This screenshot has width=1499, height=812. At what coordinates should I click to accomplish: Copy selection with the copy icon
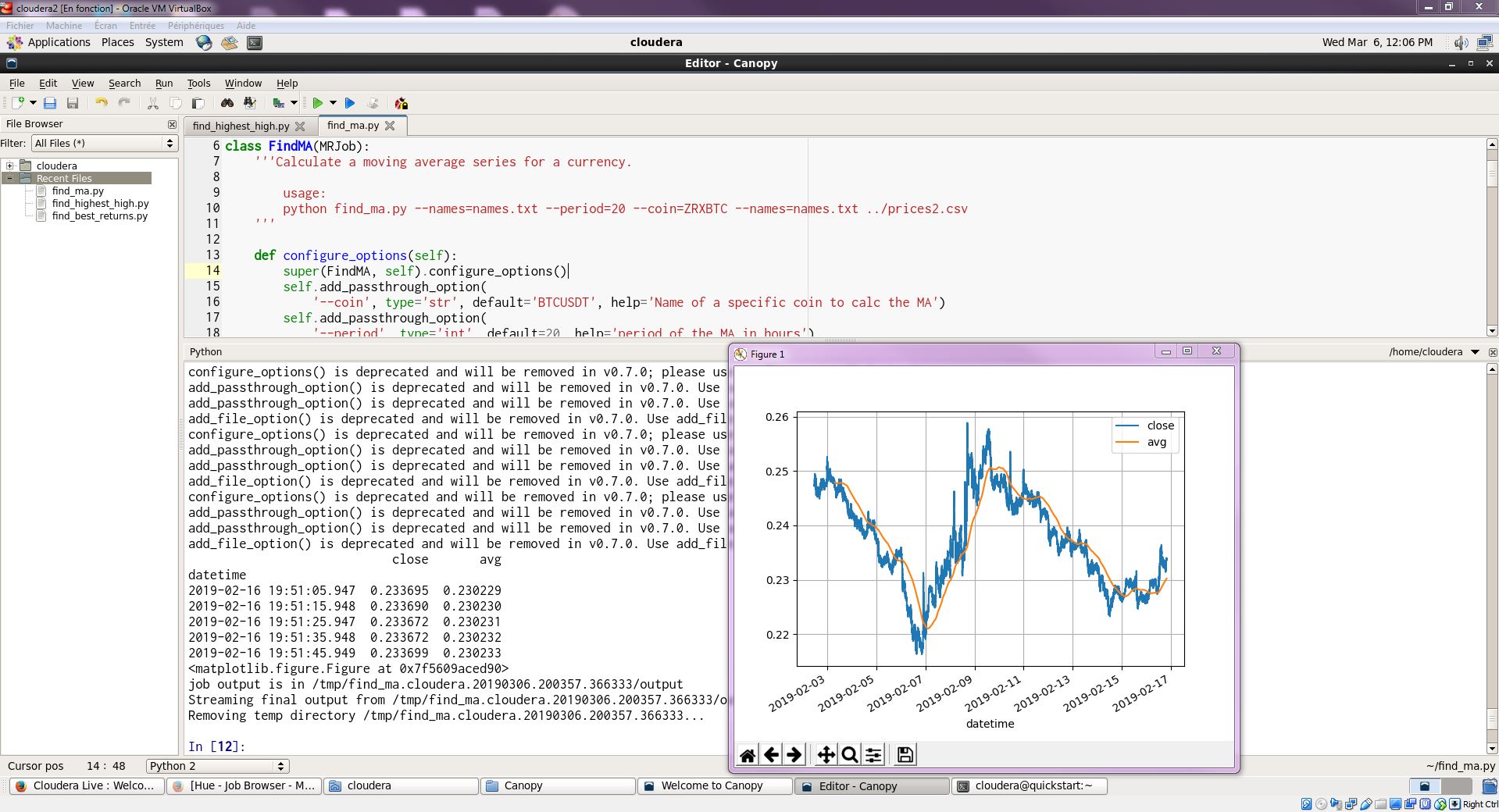176,103
